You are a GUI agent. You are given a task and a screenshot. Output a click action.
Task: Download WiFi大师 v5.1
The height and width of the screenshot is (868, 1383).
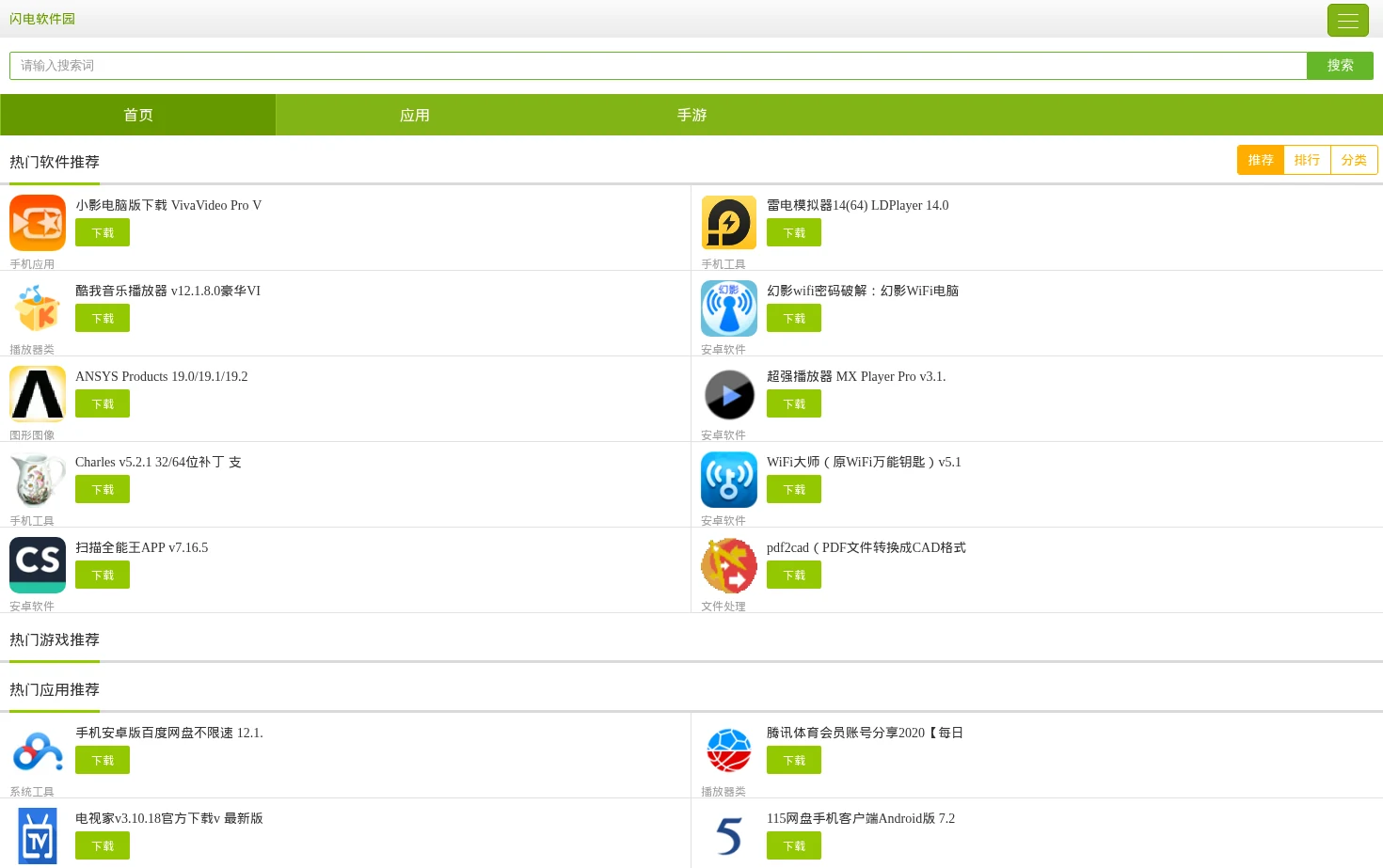click(x=794, y=489)
